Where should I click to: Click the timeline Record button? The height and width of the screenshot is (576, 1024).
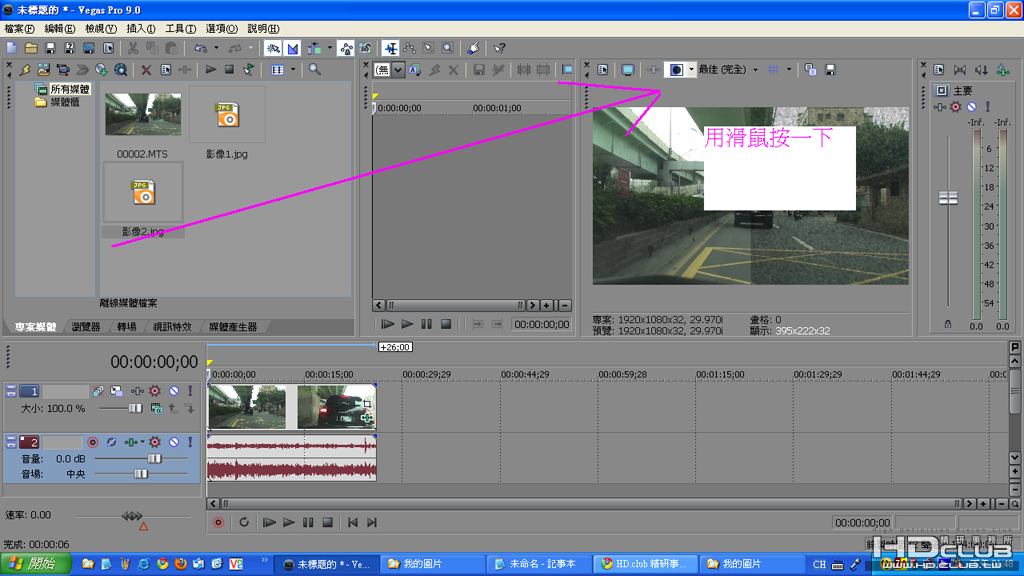click(218, 522)
